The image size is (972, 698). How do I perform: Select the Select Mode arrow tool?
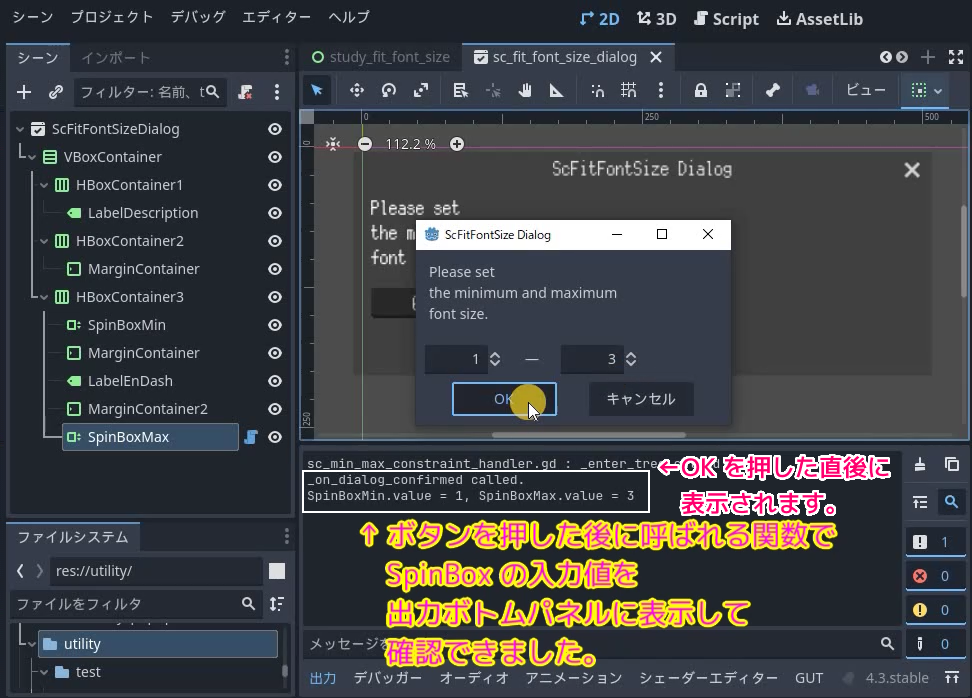click(317, 91)
